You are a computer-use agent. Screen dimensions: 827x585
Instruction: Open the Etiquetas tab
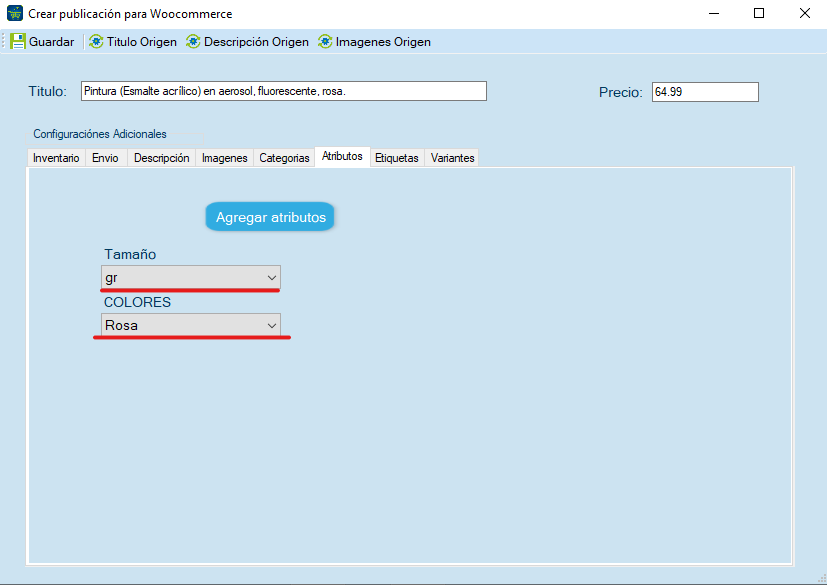click(x=397, y=158)
